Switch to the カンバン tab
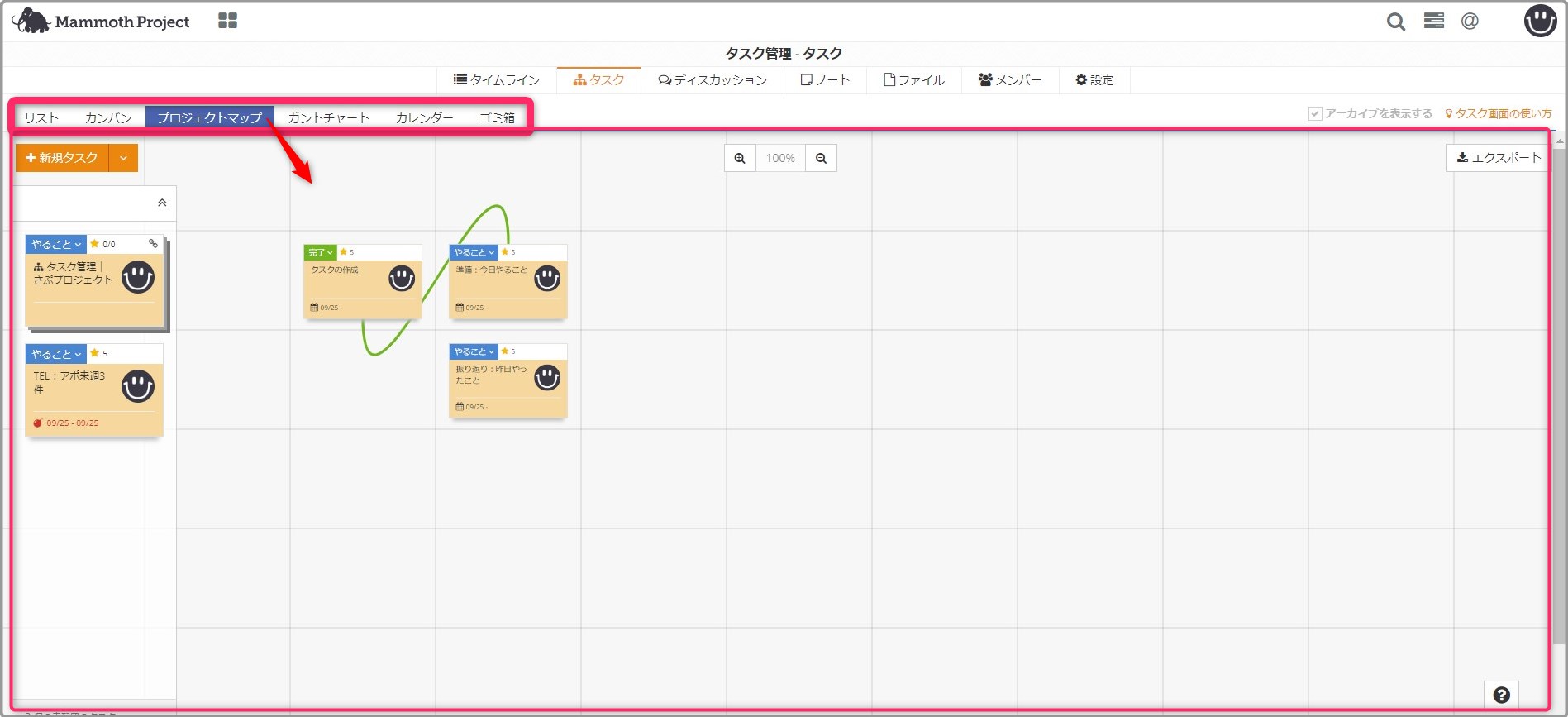 tap(108, 117)
